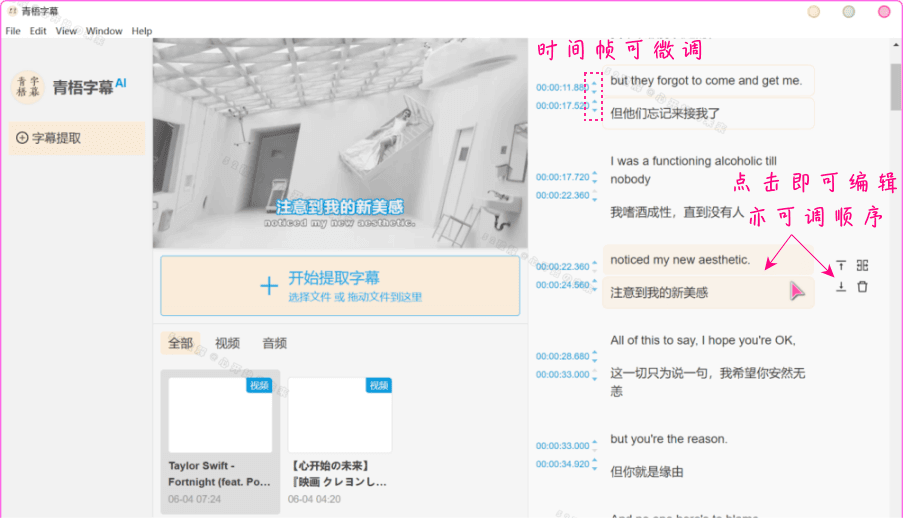
Task: Click the date '06-04 04:20'
Action: click(x=314, y=499)
